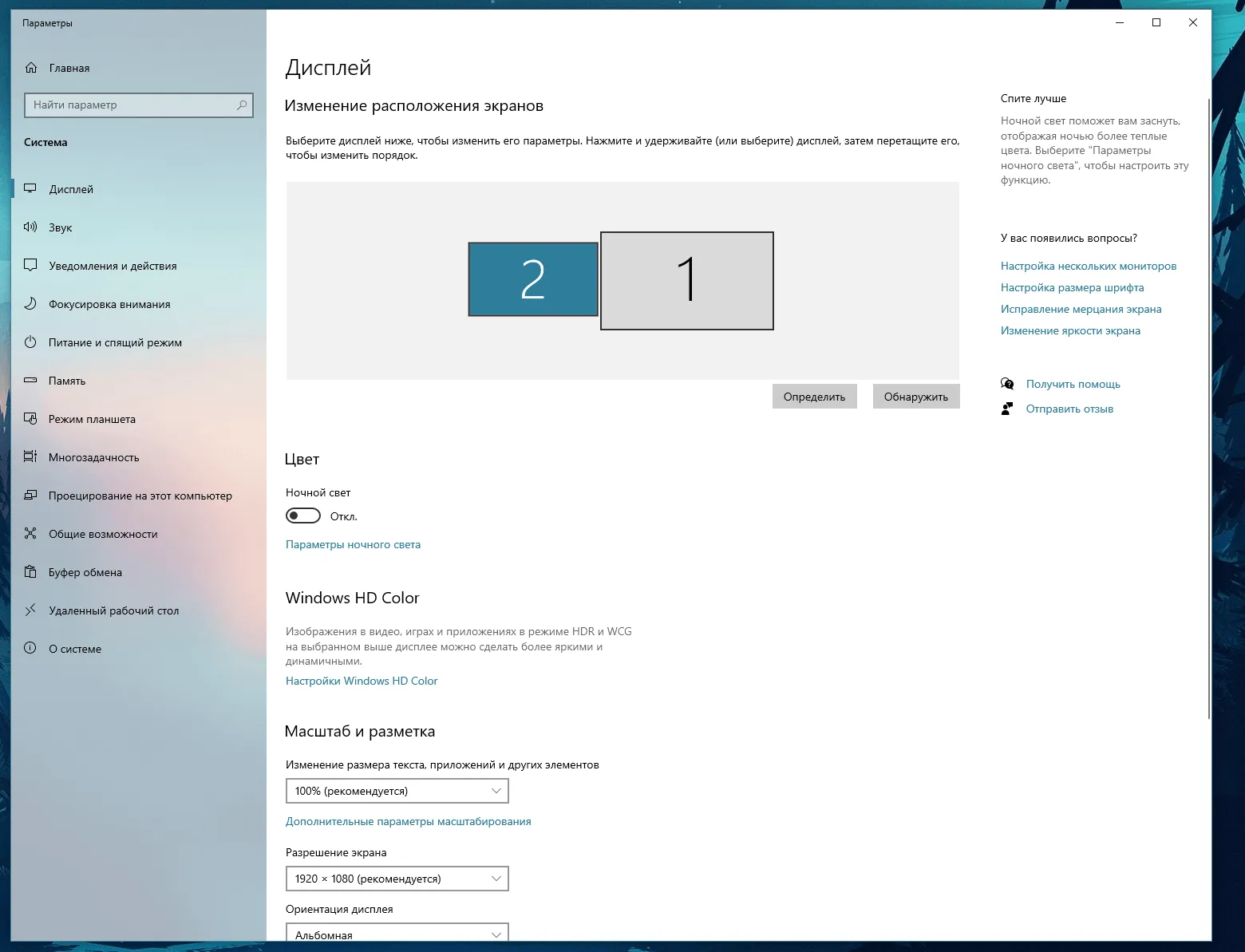Click the Память storage icon
The width and height of the screenshot is (1245, 952).
click(30, 381)
